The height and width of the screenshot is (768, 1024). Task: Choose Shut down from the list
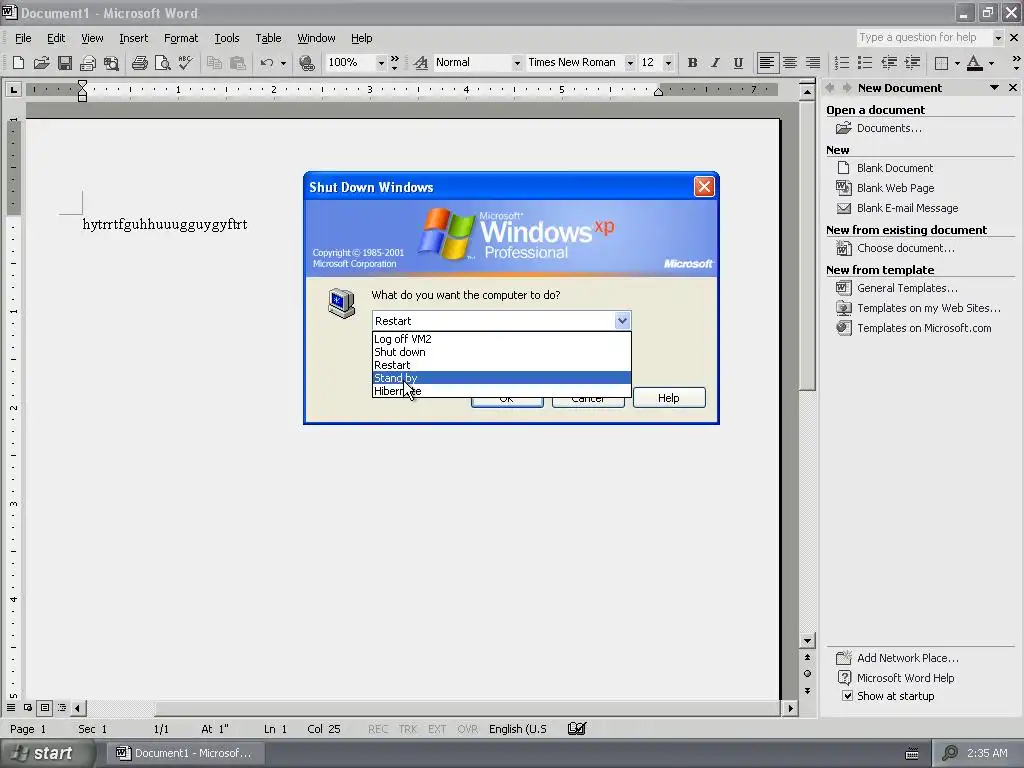click(502, 352)
